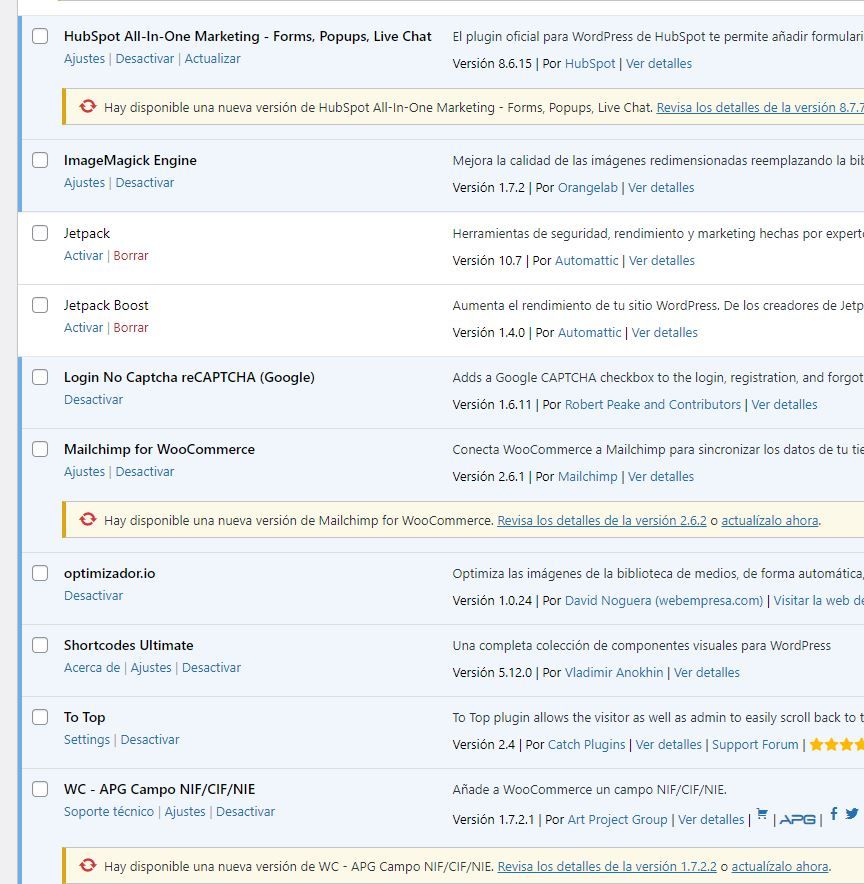Open Acerca de for Shortcodes Ultimate
Screen dimensions: 864x884
click(92, 668)
